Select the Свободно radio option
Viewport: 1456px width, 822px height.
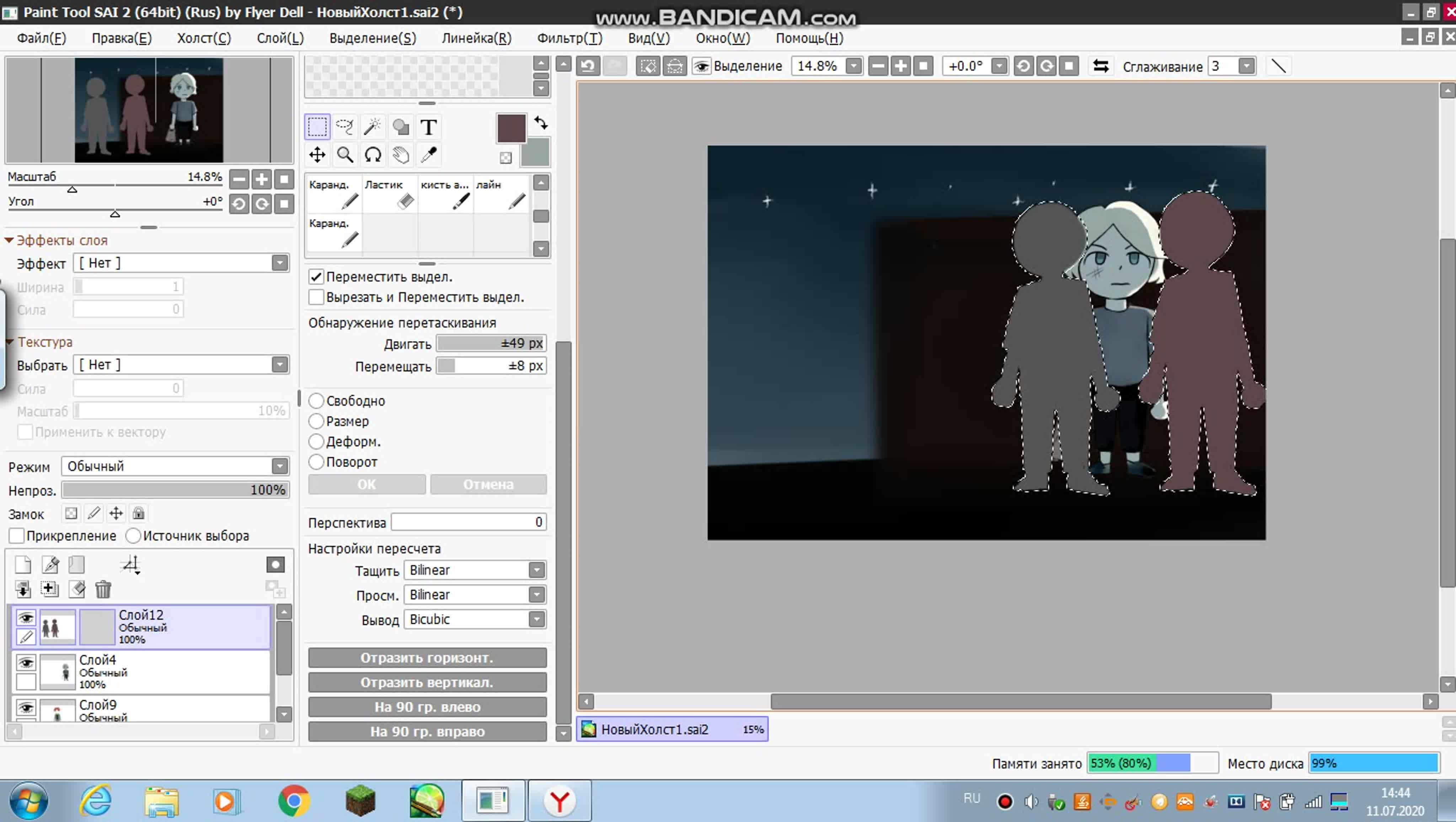(316, 401)
